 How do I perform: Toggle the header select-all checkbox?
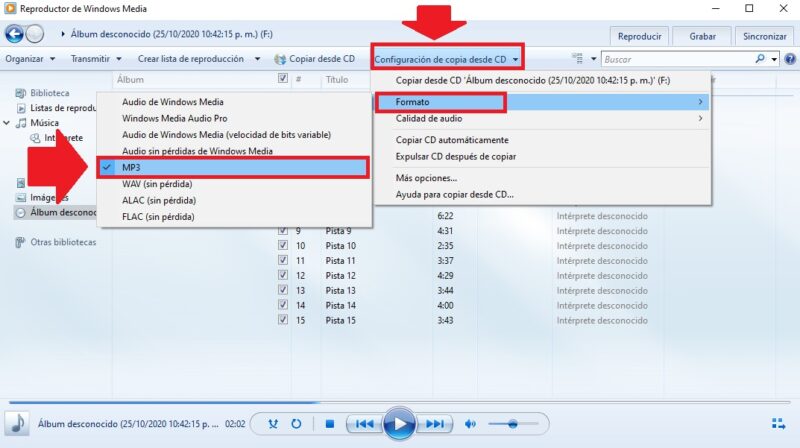[x=283, y=78]
